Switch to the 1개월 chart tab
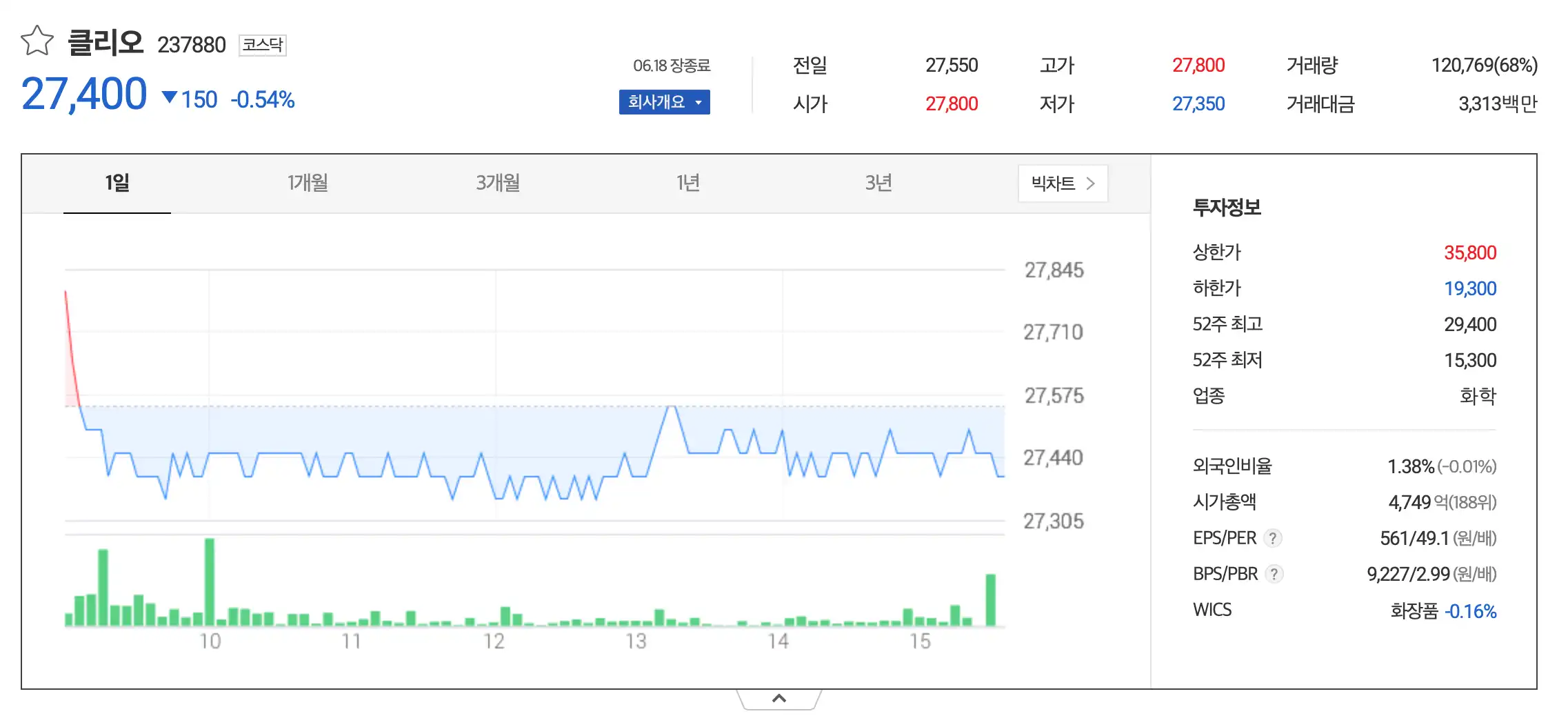This screenshot has height=716, width=1568. 308,183
